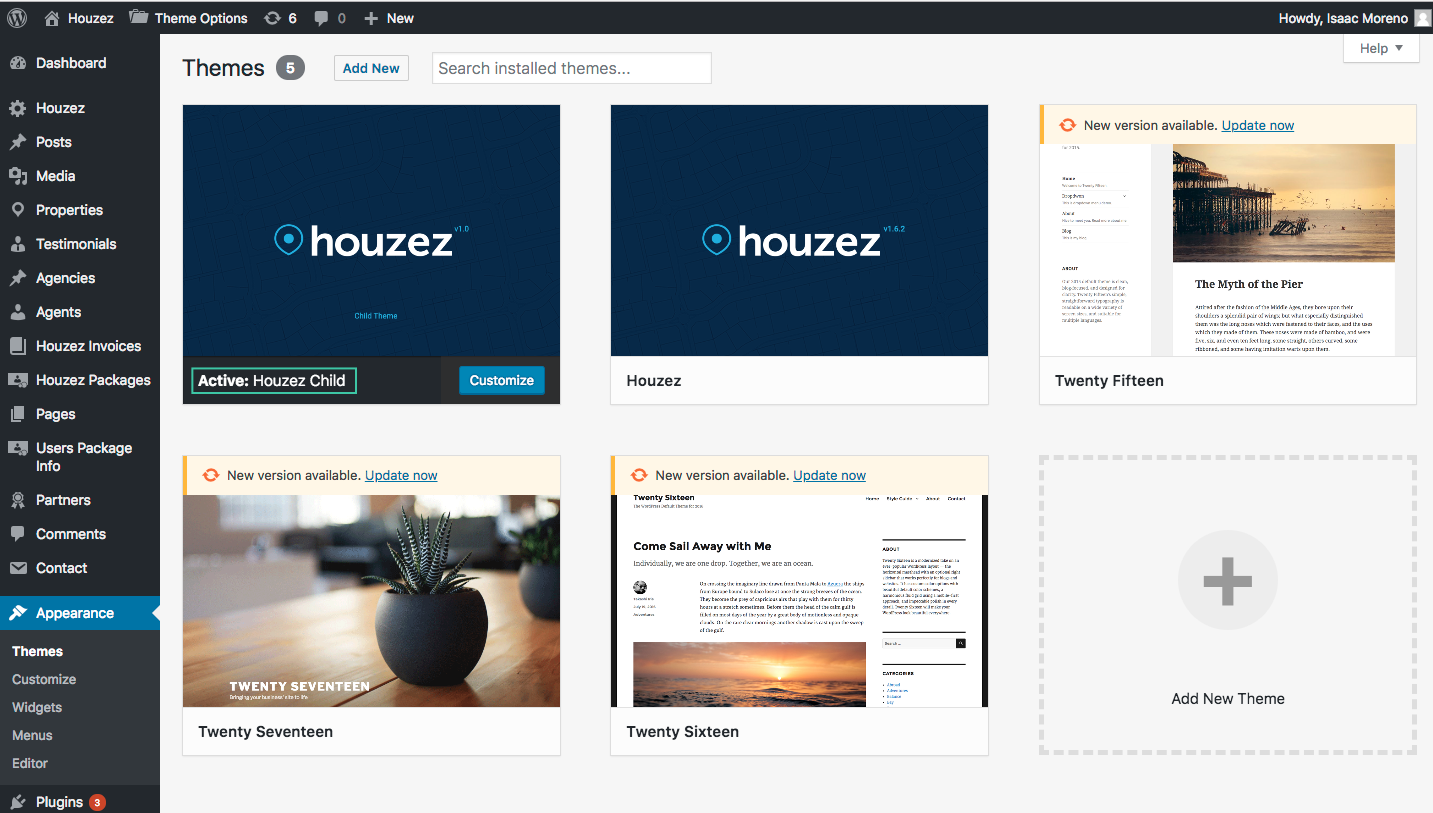Select Customize in Appearance submenu
The image size is (1433, 813).
coord(44,679)
